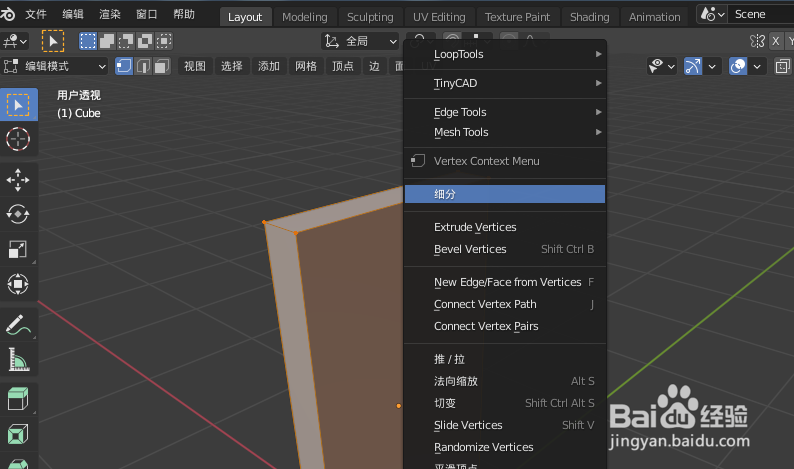Switch to the Modeling workspace tab

(305, 17)
